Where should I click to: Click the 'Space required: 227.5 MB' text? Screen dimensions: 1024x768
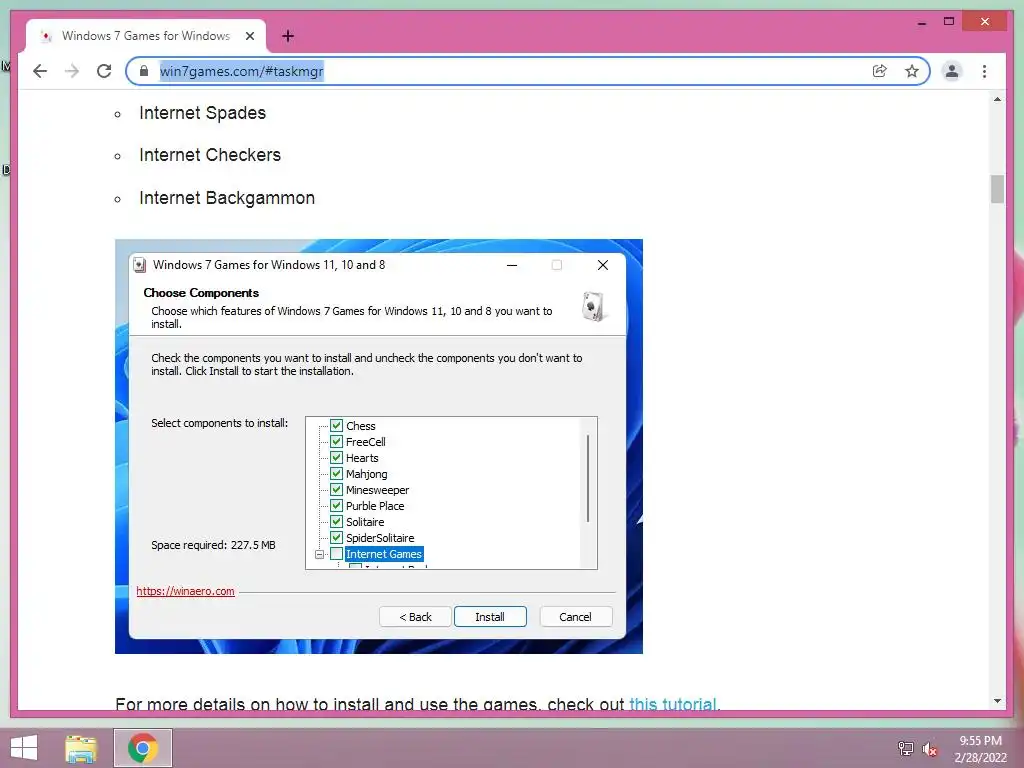[213, 545]
